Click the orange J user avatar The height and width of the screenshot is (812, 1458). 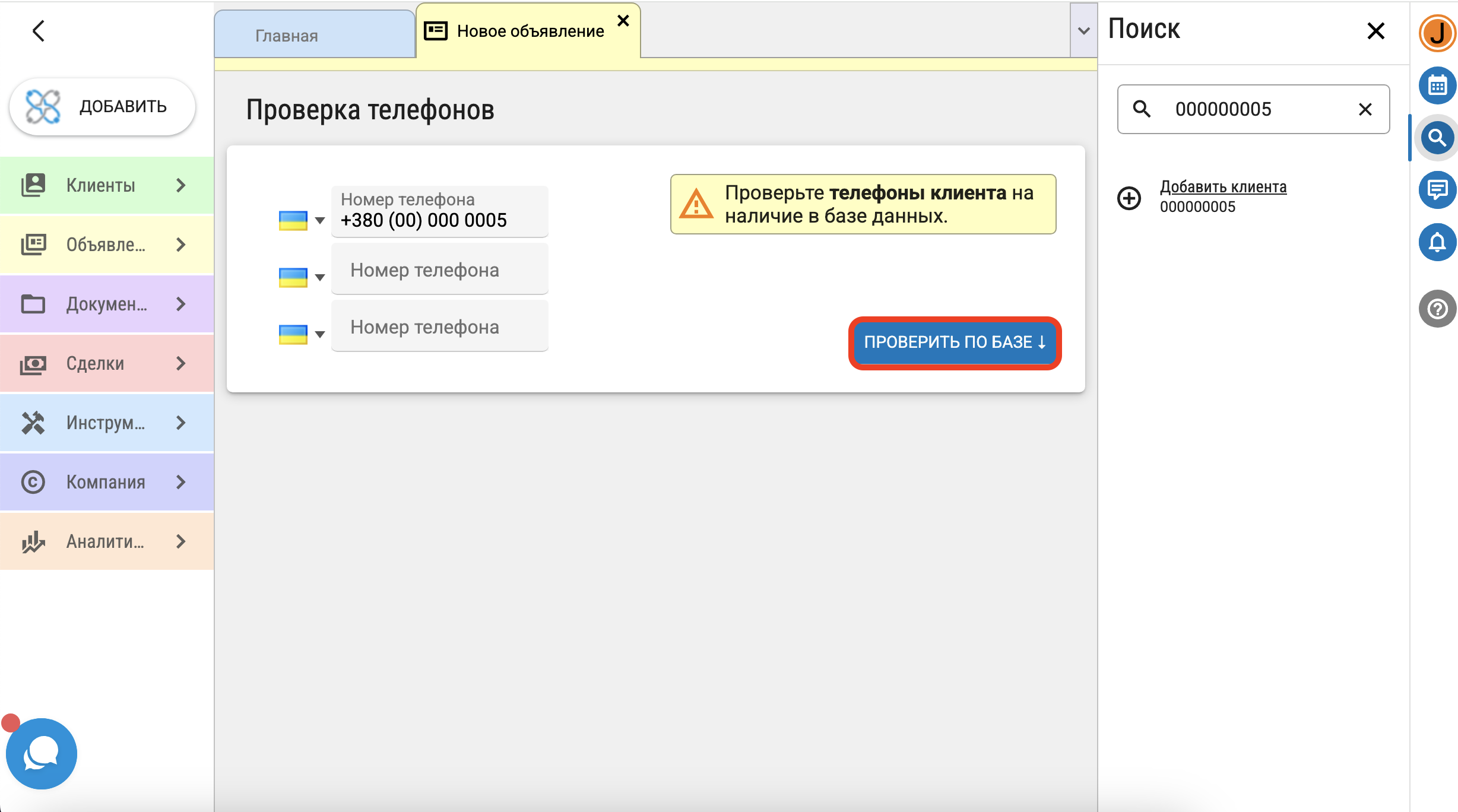click(1437, 33)
